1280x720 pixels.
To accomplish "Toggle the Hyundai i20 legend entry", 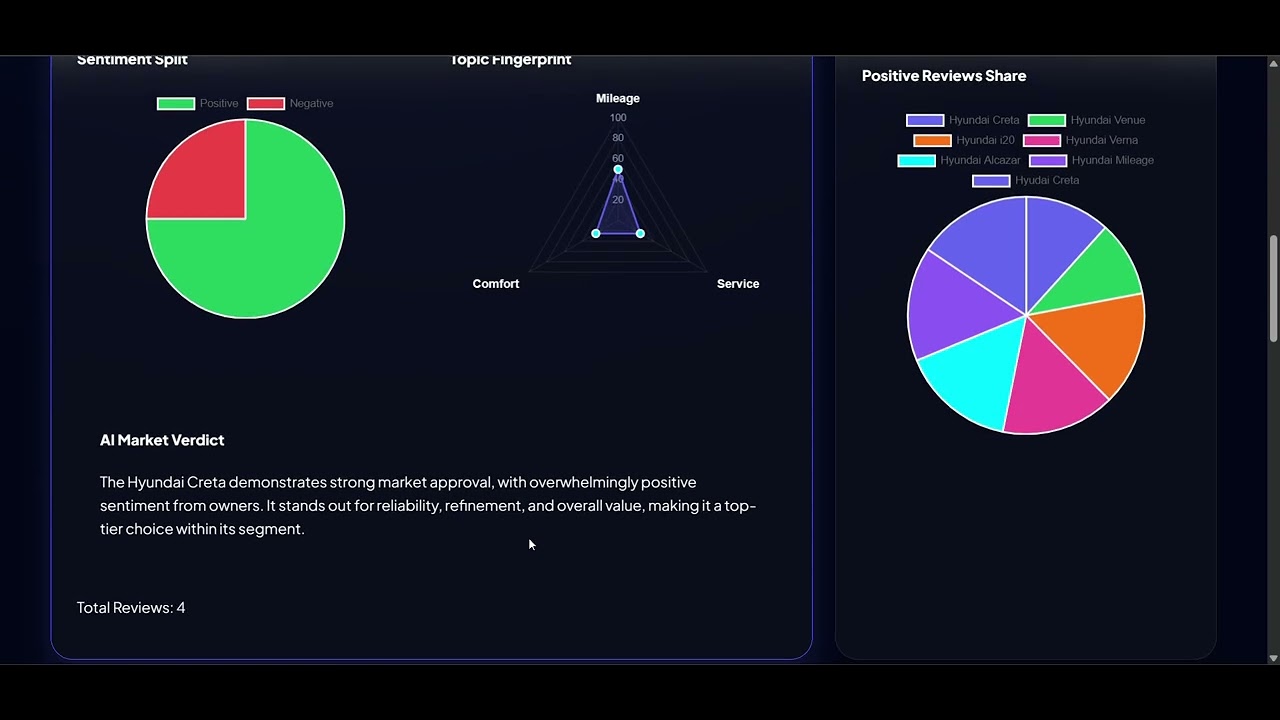I will point(964,140).
